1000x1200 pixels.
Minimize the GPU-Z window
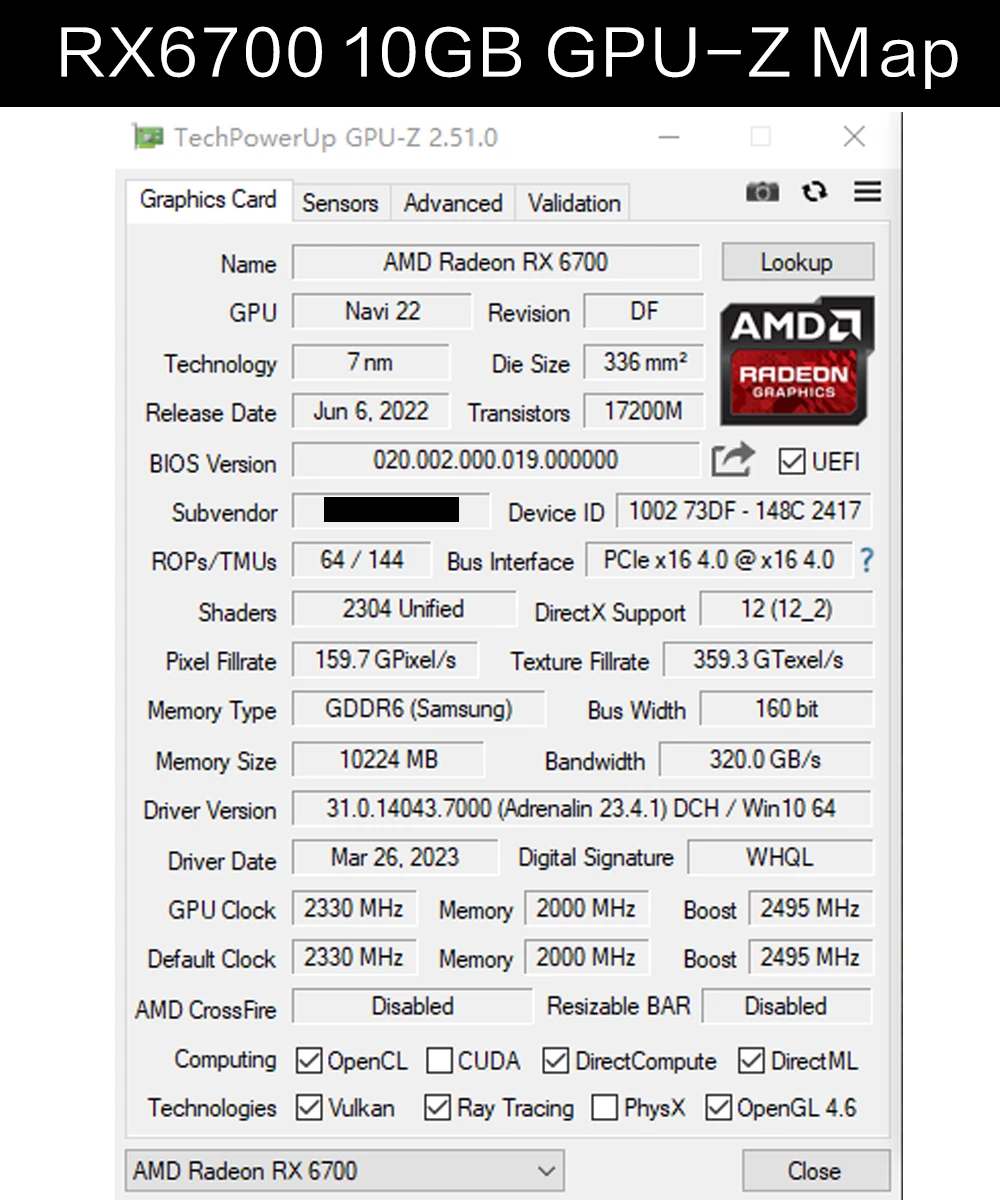coord(669,137)
